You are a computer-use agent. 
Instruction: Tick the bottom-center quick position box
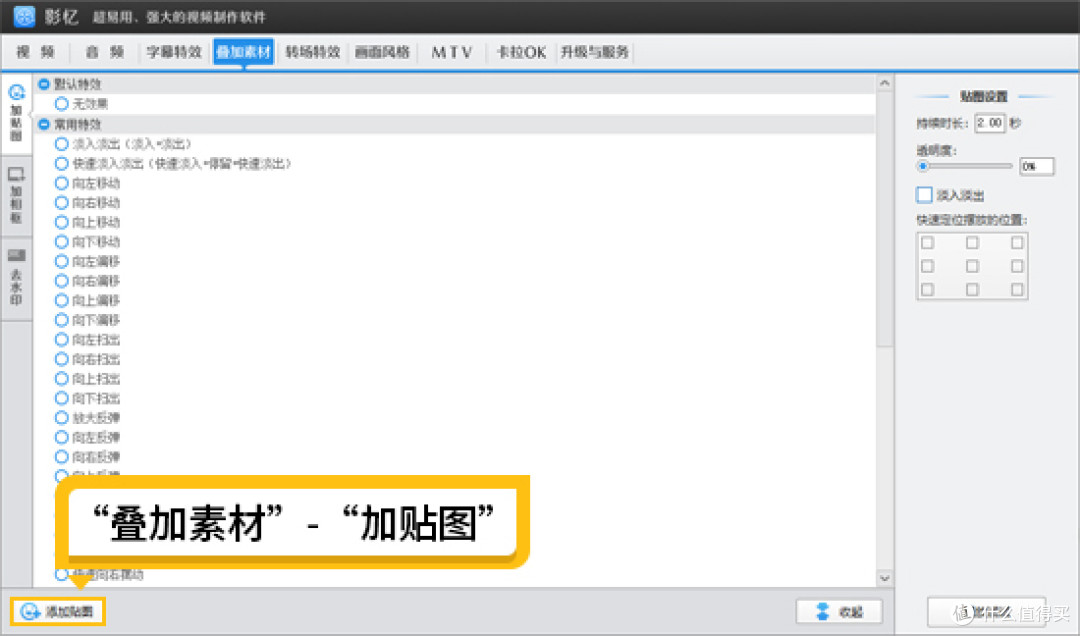pos(973,289)
